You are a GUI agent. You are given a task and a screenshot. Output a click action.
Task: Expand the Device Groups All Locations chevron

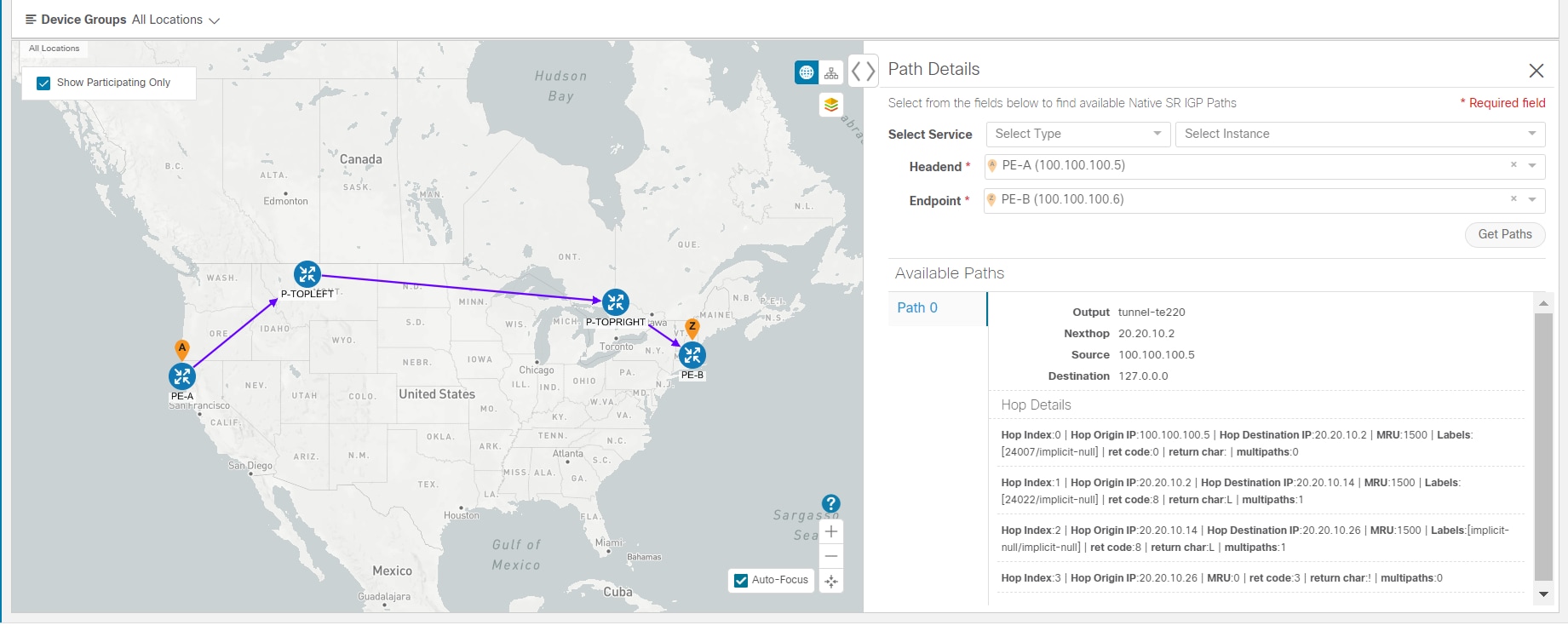215,20
